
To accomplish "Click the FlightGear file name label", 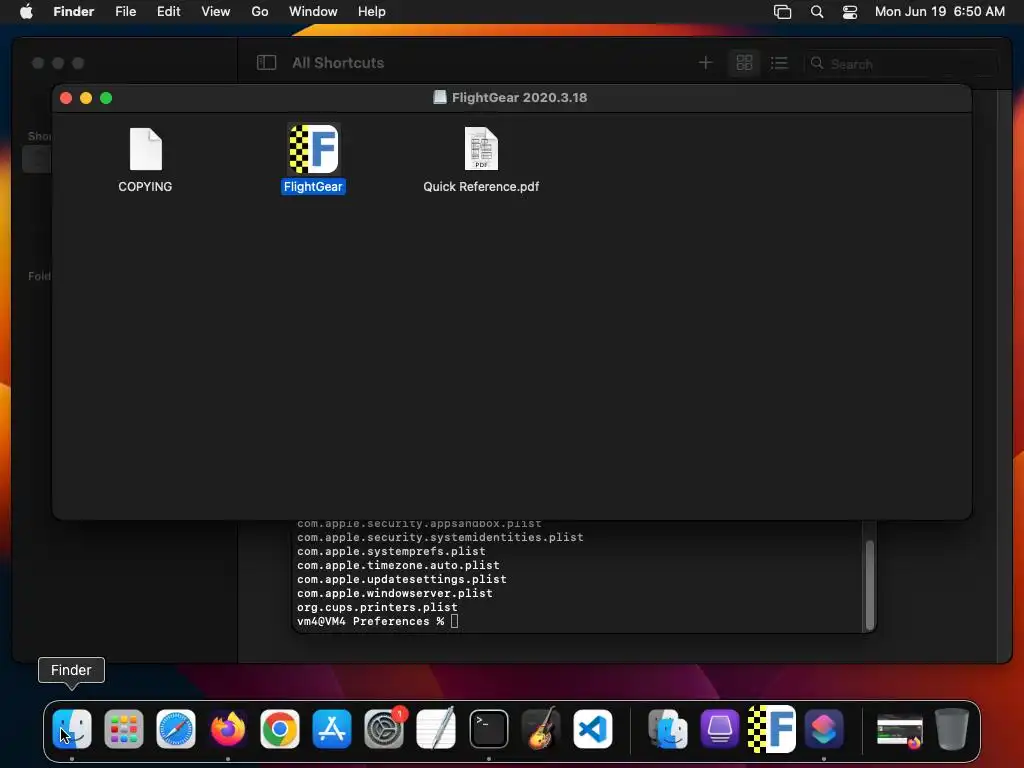I will click(313, 187).
